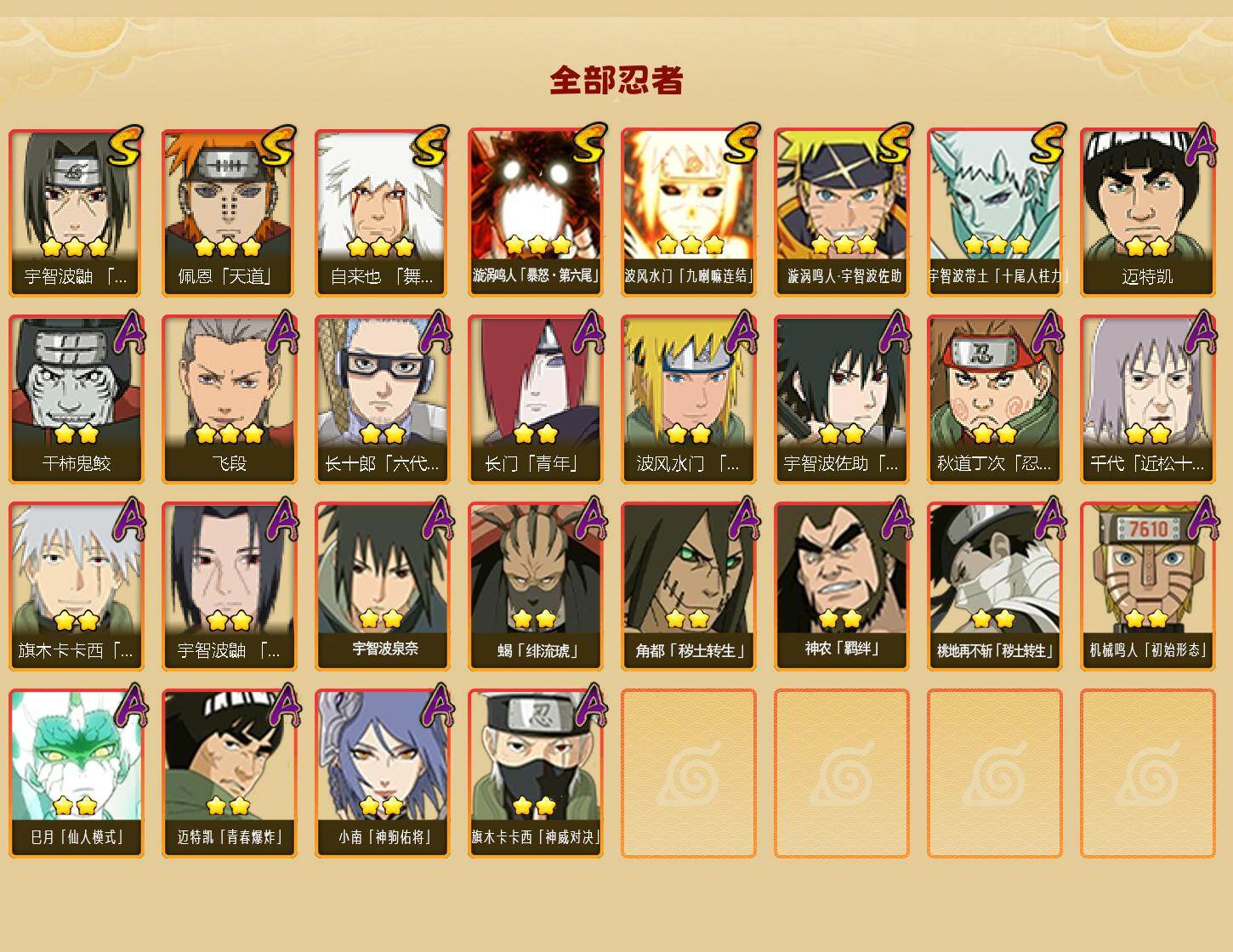Screen dimensions: 1233x952
Task: Choose the 干柿鬼鲛 character card
Action: coord(77,399)
